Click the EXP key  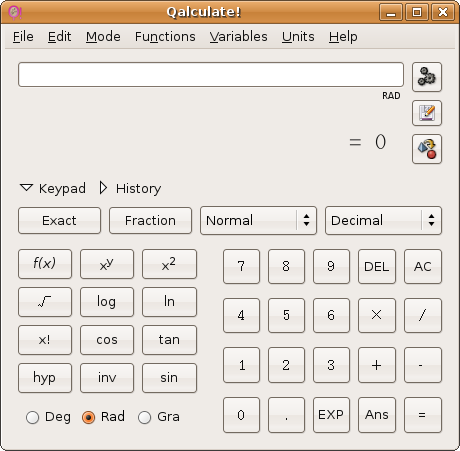pyautogui.click(x=331, y=415)
